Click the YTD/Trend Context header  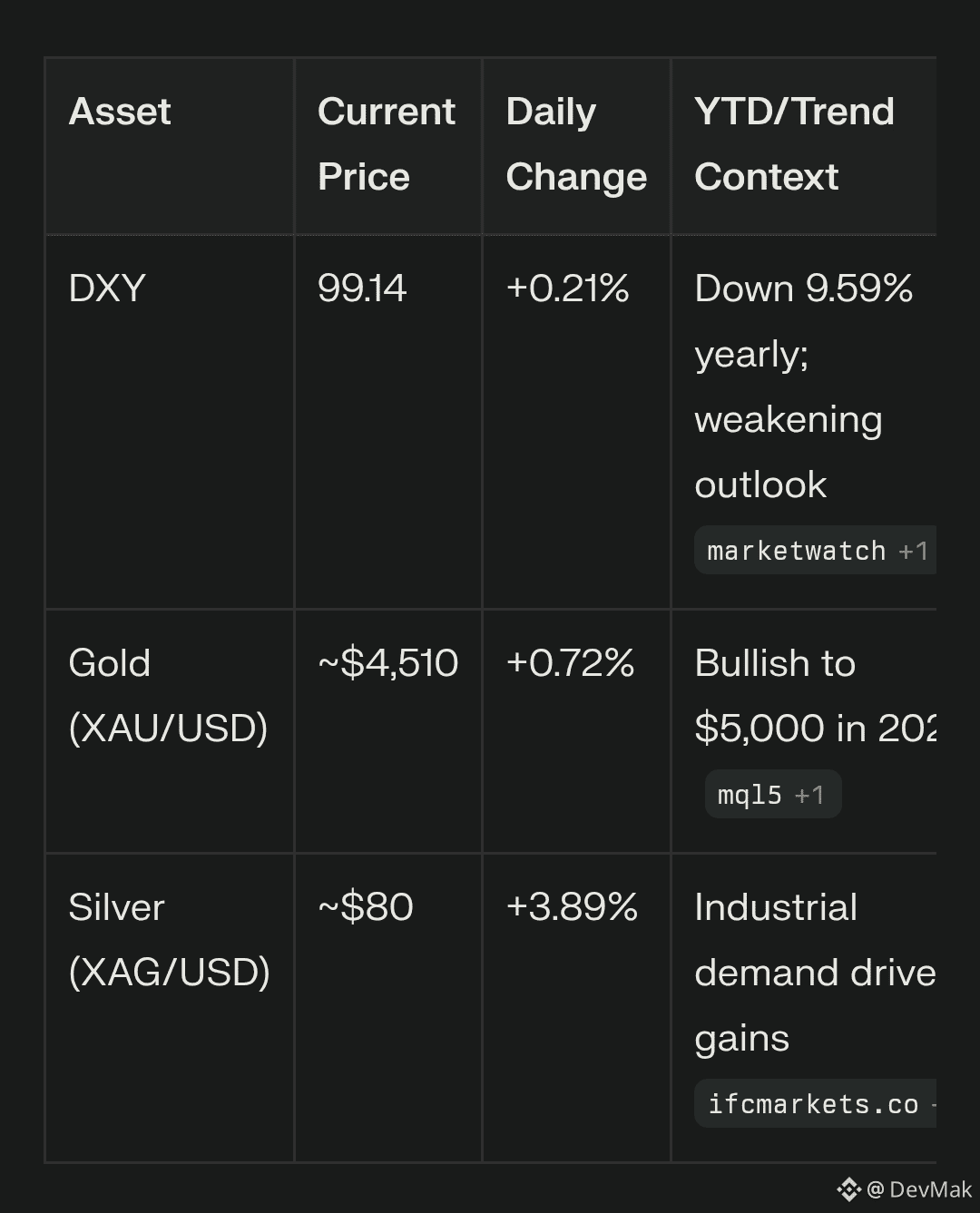coord(794,144)
